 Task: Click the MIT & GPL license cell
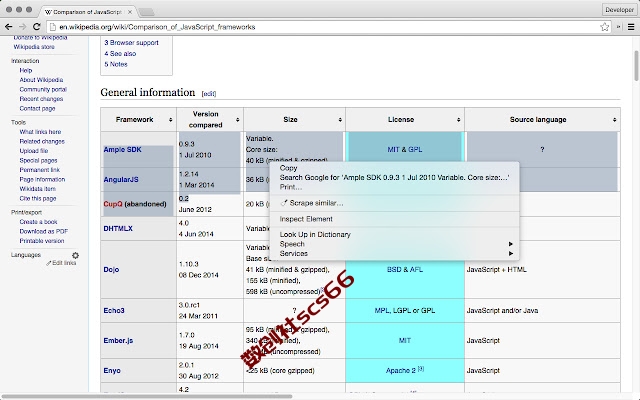tap(404, 149)
